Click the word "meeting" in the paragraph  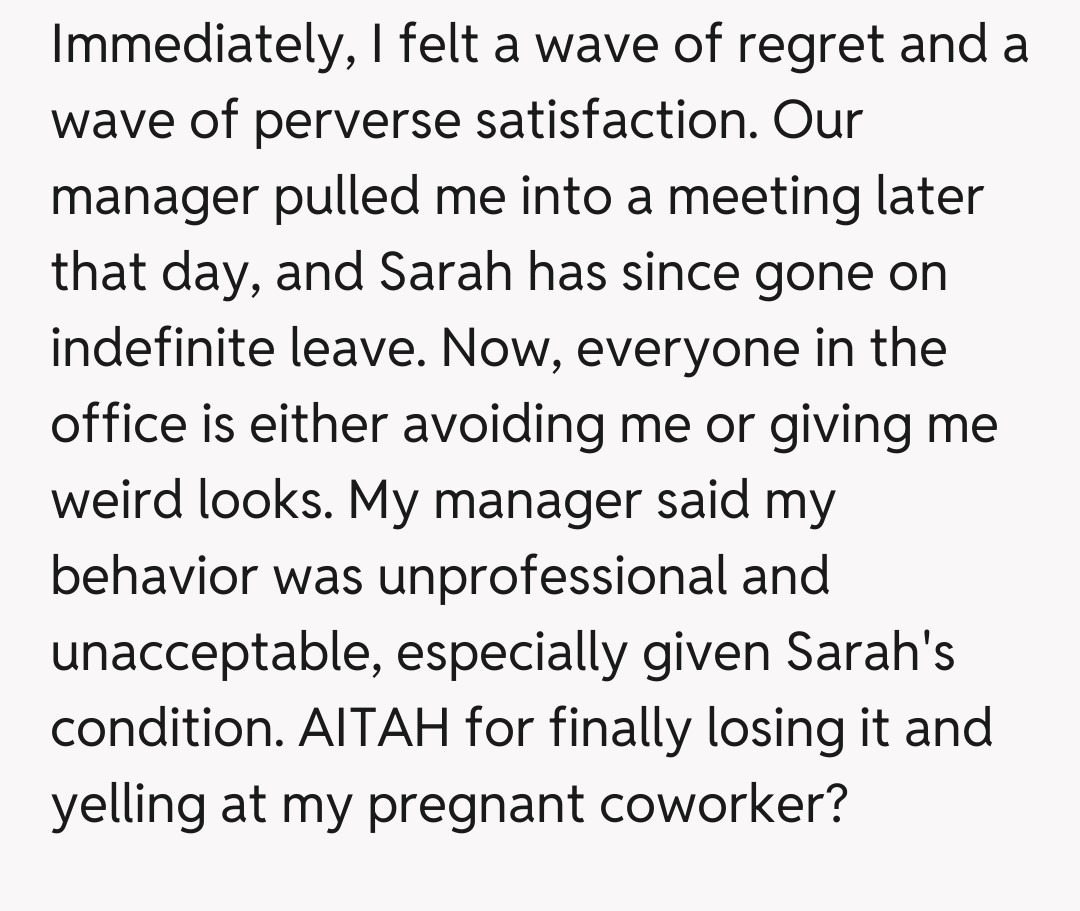pyautogui.click(x=763, y=198)
